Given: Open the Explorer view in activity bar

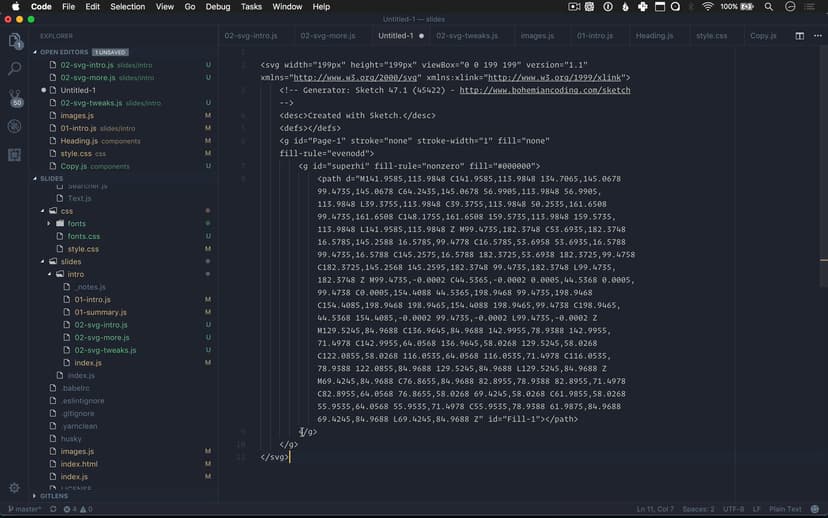Looking at the screenshot, I should click(15, 41).
